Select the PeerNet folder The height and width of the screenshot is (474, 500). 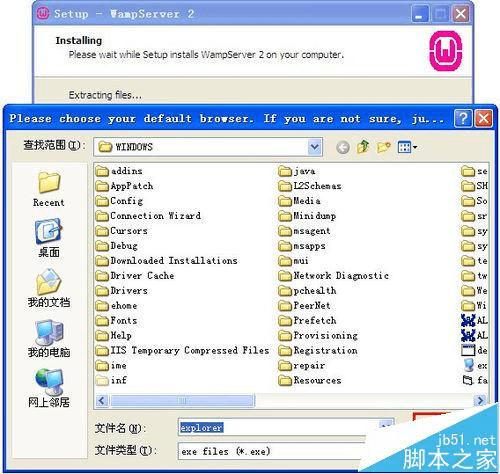pos(304,306)
